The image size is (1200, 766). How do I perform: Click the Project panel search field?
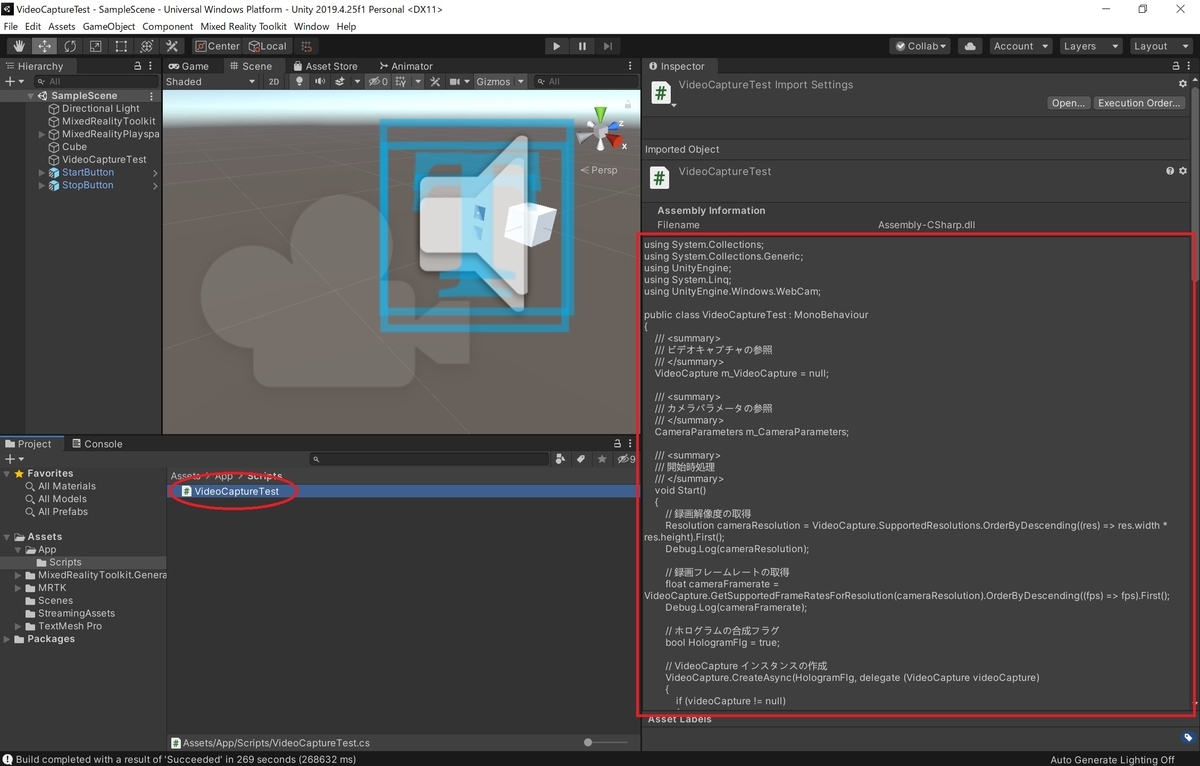pyautogui.click(x=430, y=459)
